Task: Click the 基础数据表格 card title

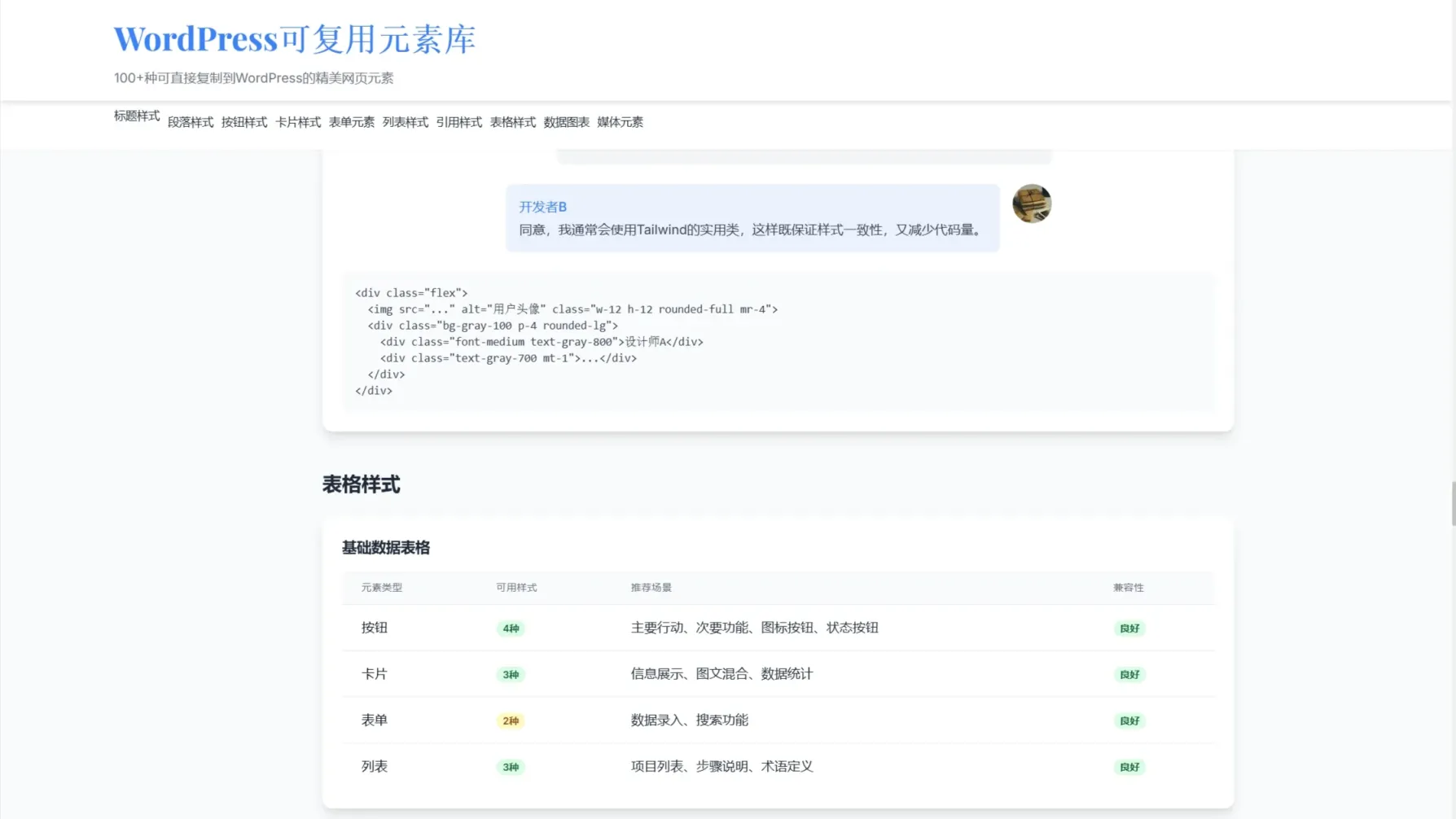Action: click(x=386, y=548)
